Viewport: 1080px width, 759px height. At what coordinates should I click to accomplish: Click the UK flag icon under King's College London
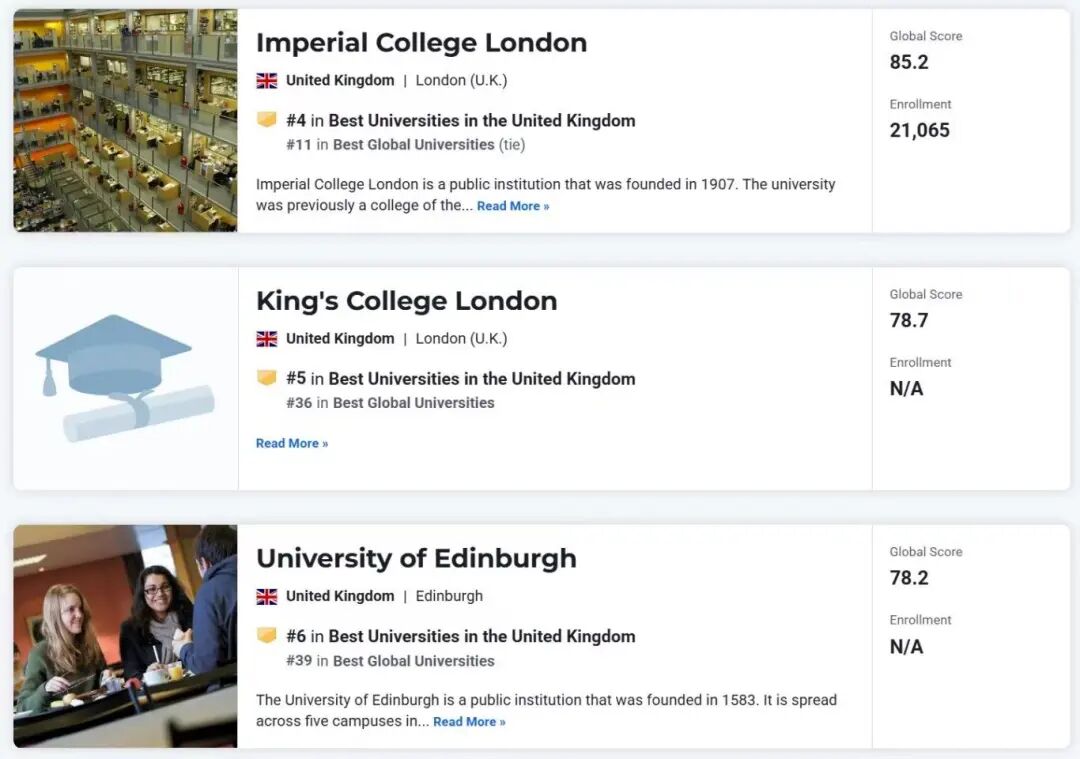point(266,339)
